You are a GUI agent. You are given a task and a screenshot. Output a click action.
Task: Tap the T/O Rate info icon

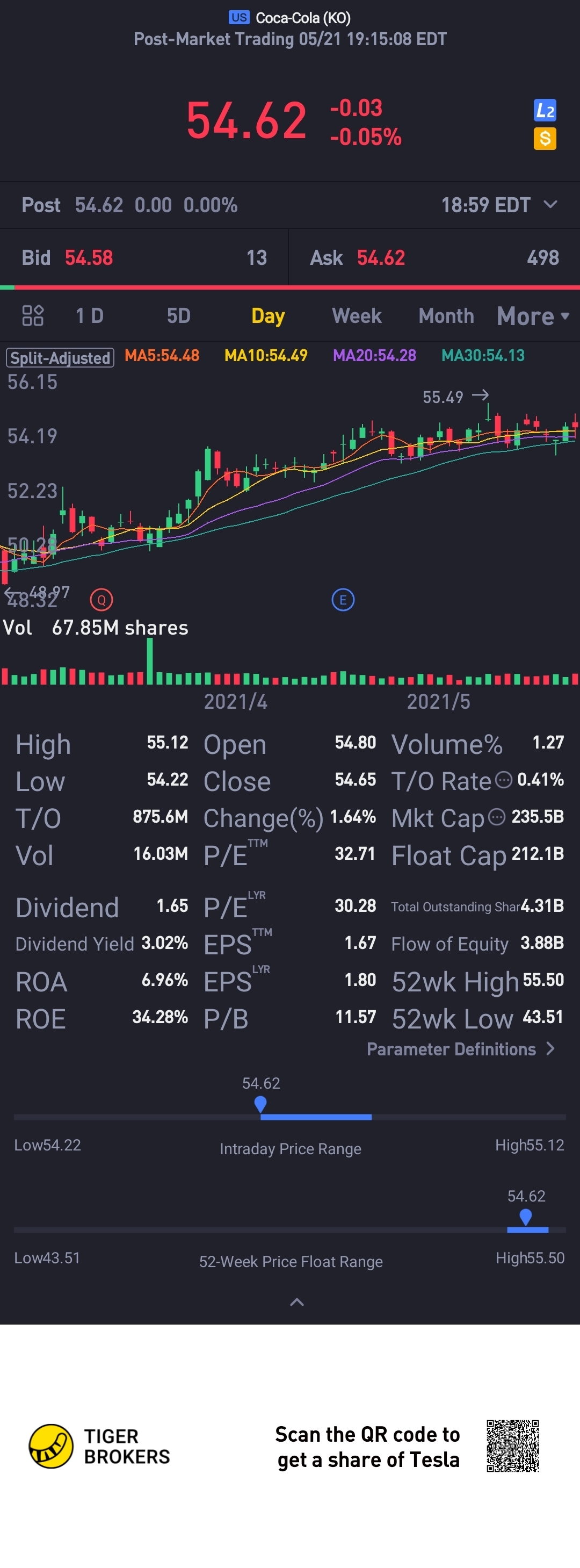[x=503, y=780]
